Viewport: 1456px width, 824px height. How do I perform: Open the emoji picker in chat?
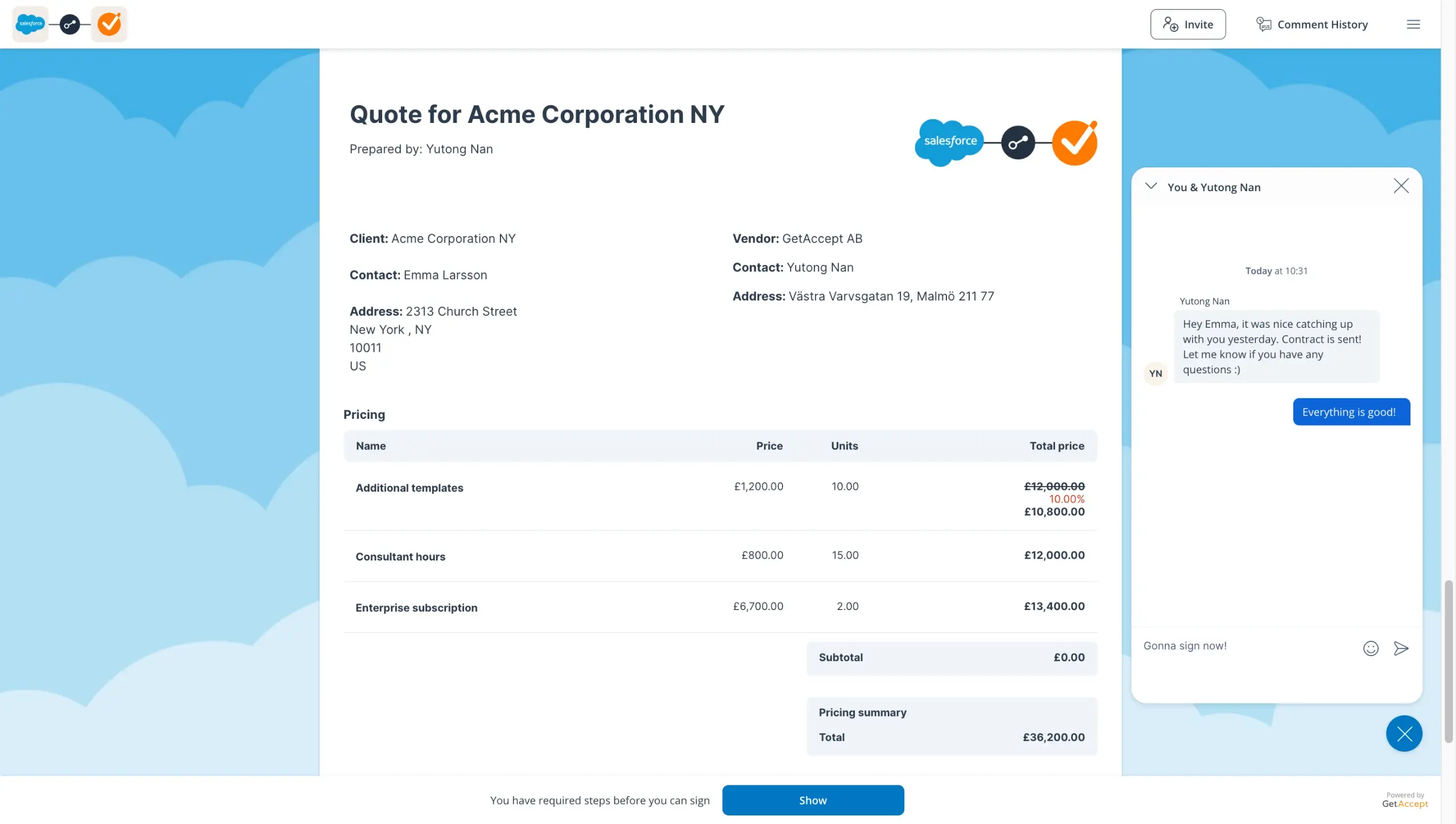[x=1371, y=648]
